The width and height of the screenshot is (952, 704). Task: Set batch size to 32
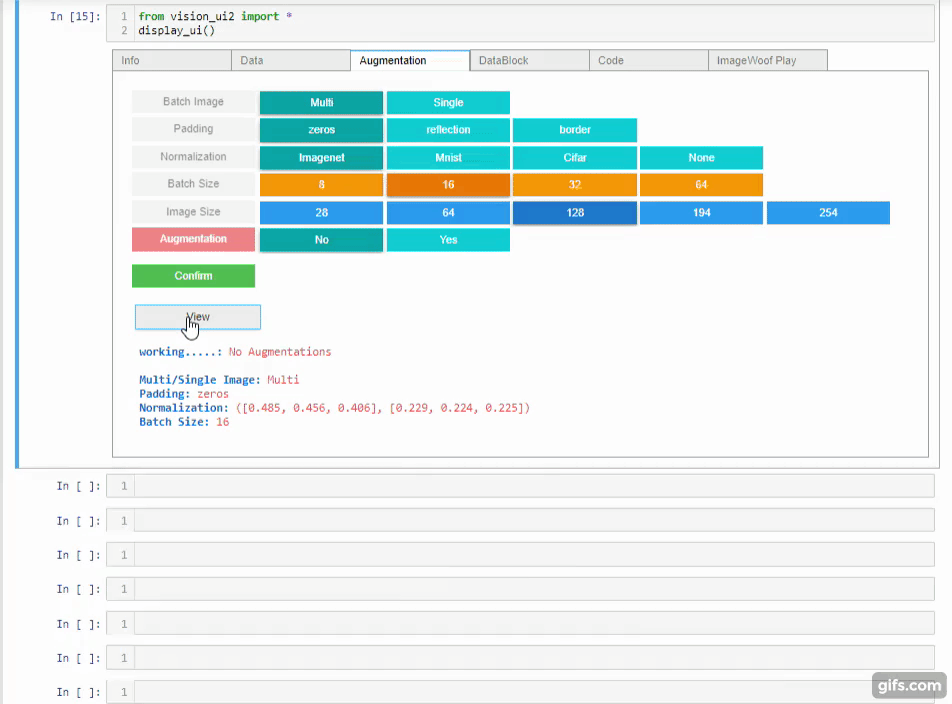click(575, 185)
